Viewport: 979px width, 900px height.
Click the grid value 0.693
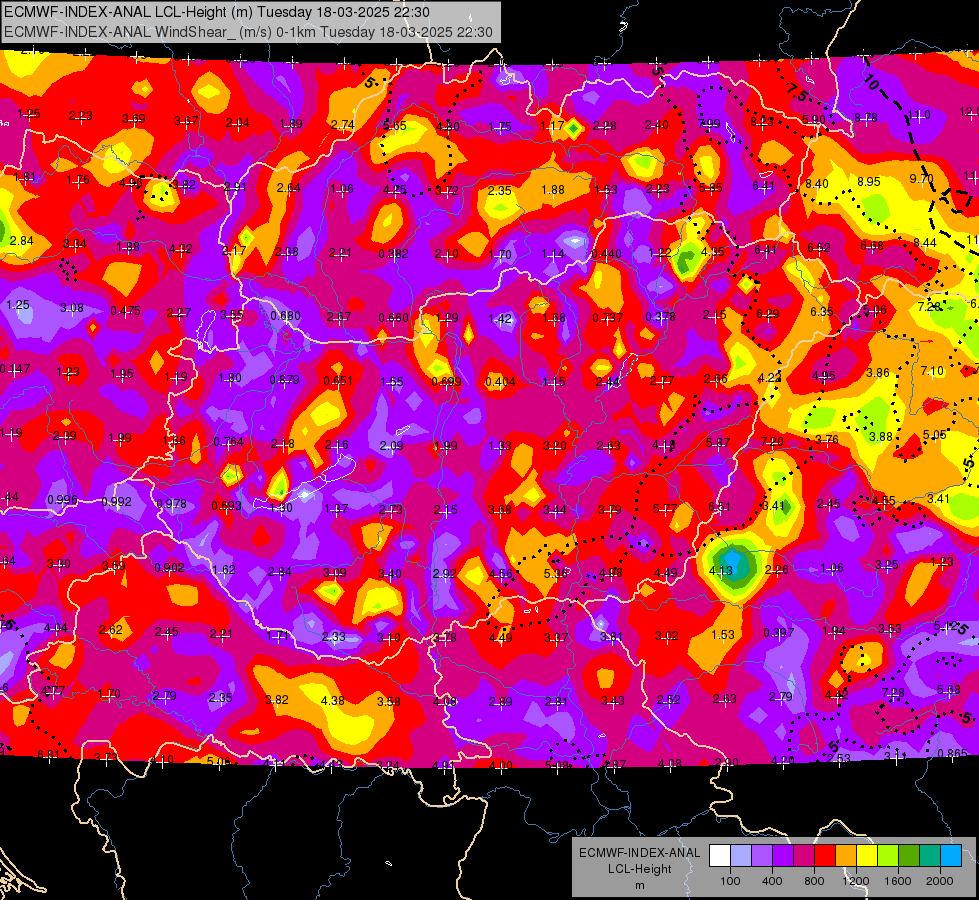[227, 505]
